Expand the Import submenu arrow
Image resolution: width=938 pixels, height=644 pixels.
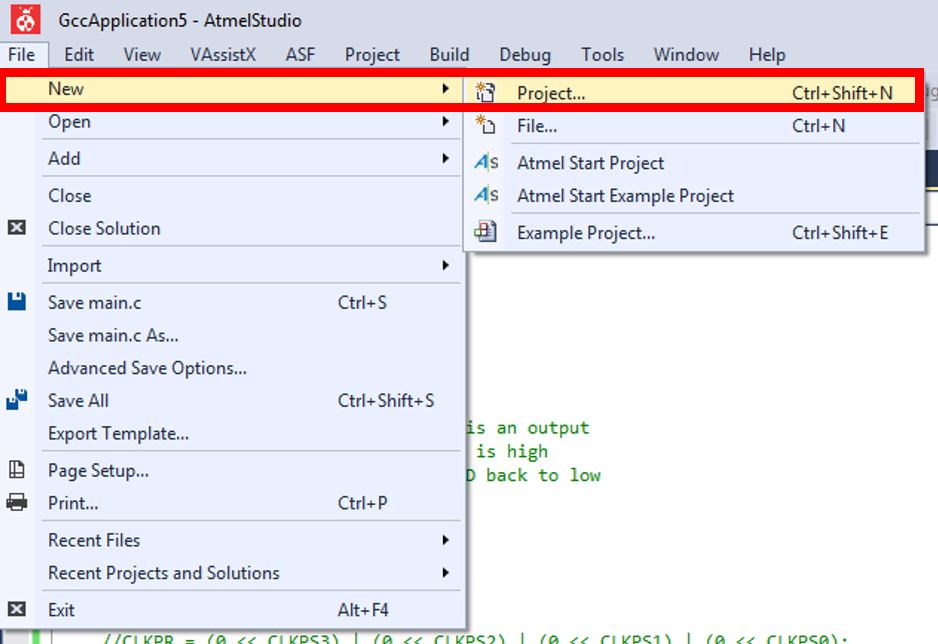click(445, 265)
